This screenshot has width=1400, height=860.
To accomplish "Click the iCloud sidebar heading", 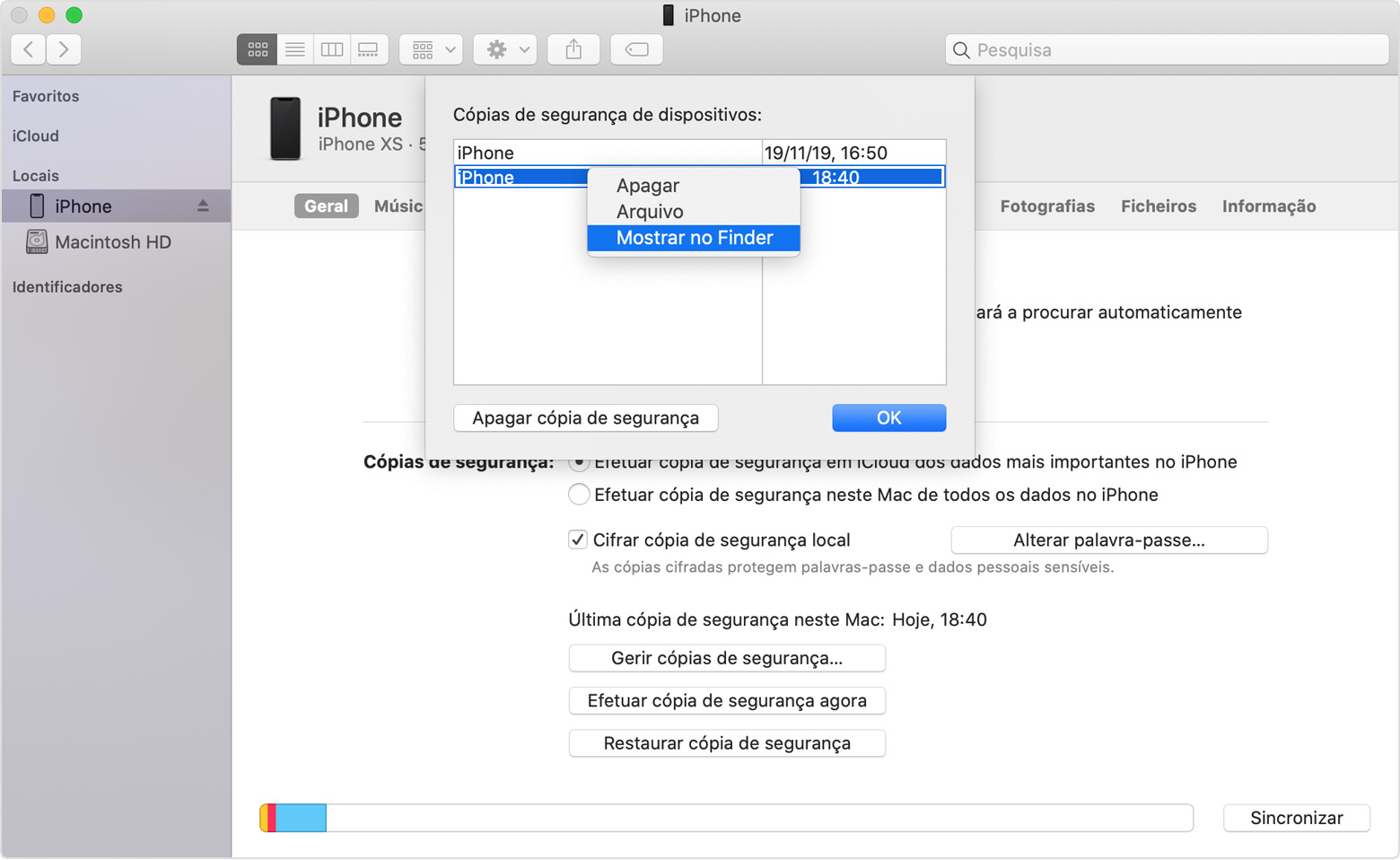I will coord(36,136).
